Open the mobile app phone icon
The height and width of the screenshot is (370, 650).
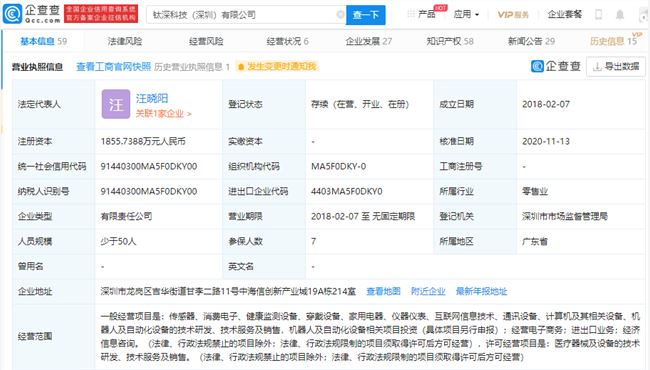[x=598, y=15]
